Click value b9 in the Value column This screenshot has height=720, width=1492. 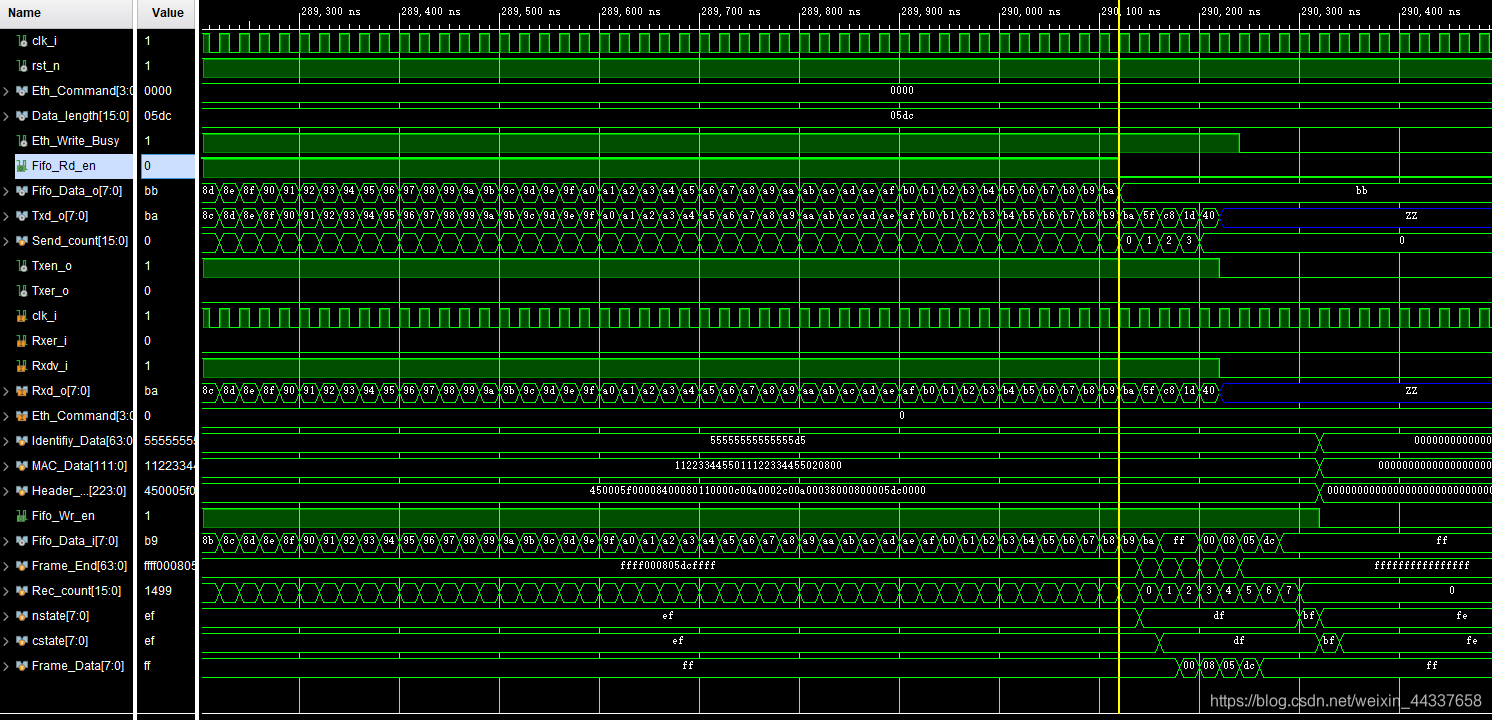pos(151,541)
